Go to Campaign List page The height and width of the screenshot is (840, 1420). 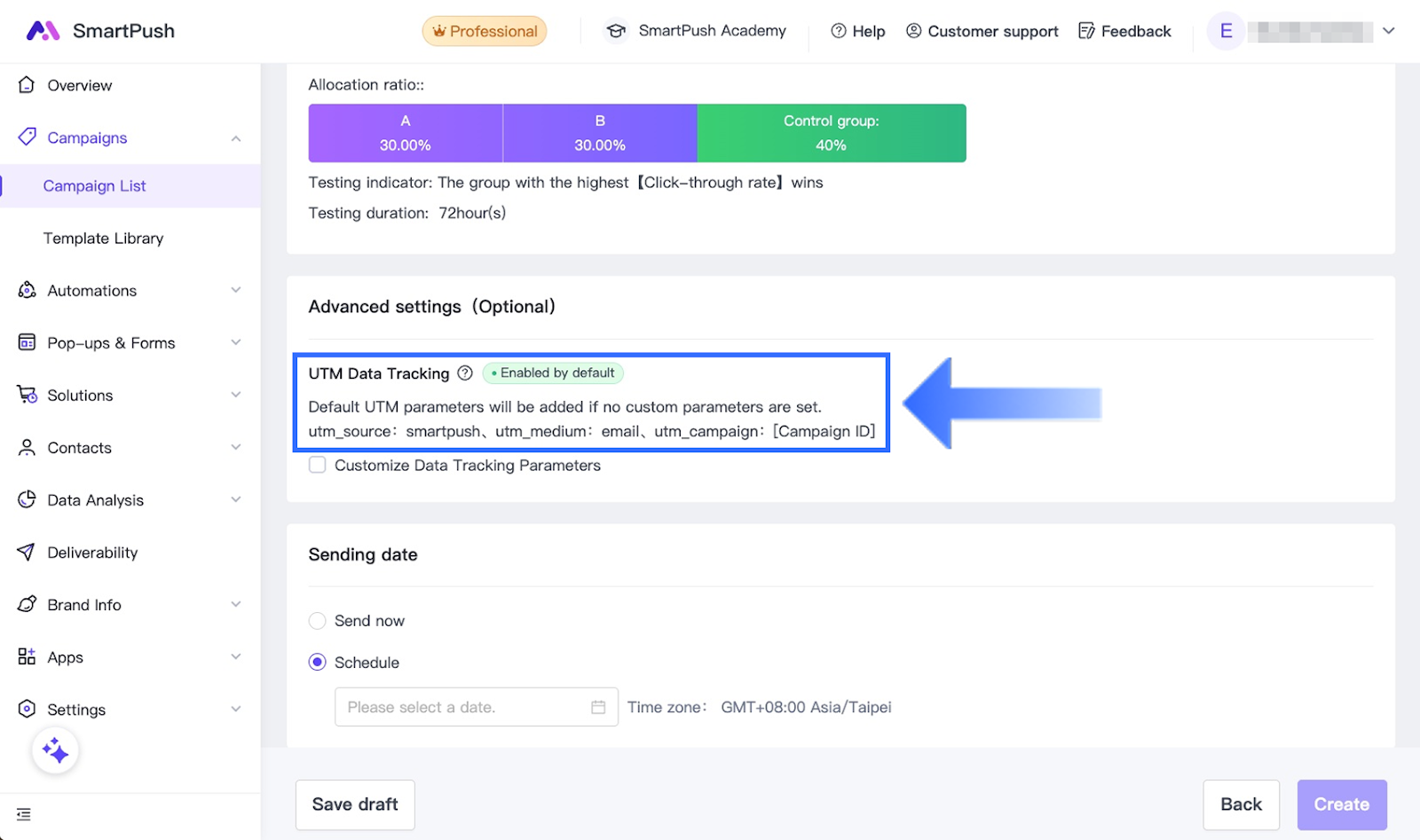94,186
